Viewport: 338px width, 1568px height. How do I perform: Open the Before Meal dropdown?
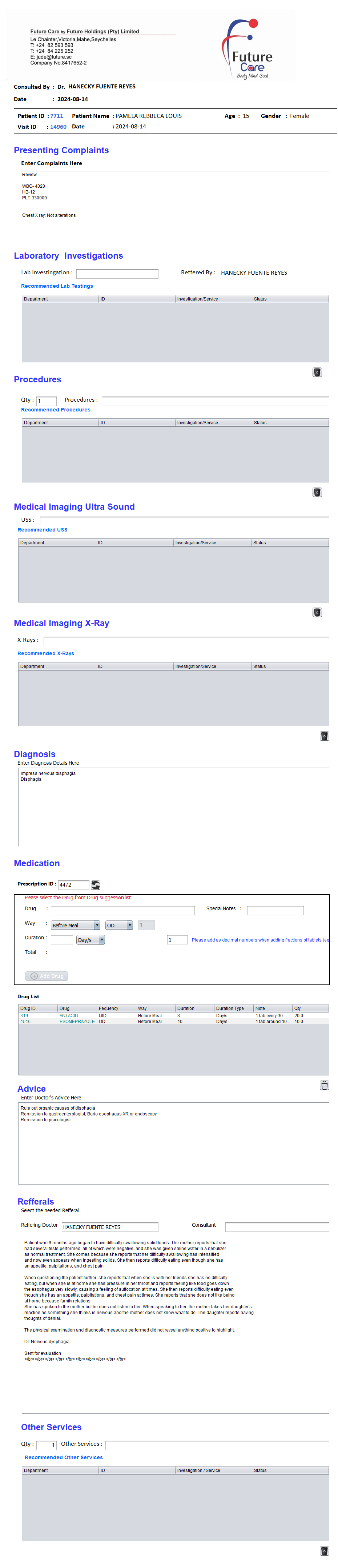[x=75, y=924]
